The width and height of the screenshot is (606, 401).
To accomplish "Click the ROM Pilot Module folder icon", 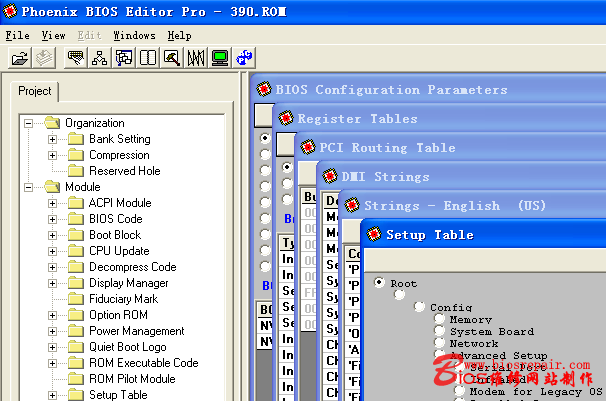I will [76, 379].
